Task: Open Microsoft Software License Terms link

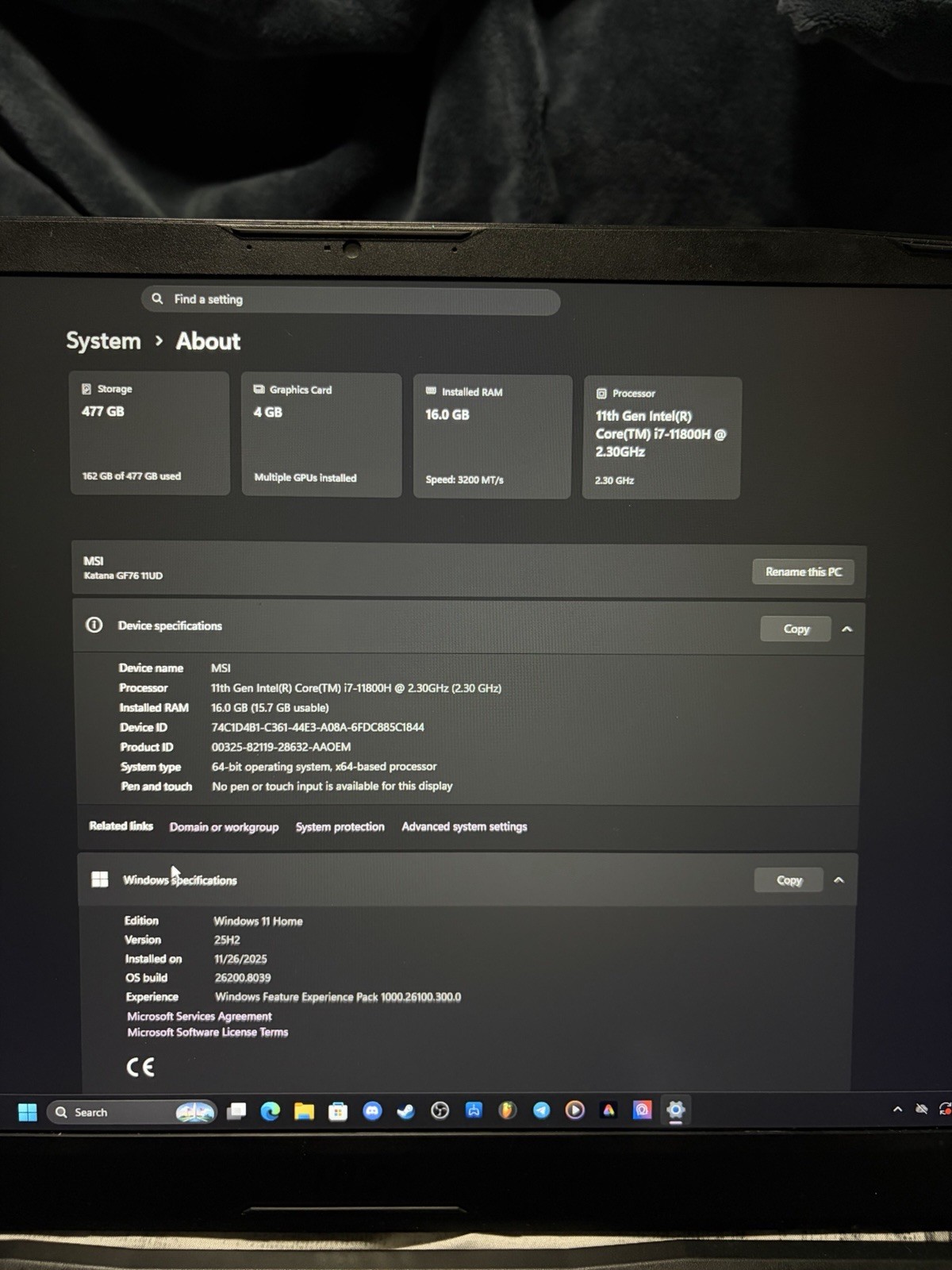Action: 208,1032
